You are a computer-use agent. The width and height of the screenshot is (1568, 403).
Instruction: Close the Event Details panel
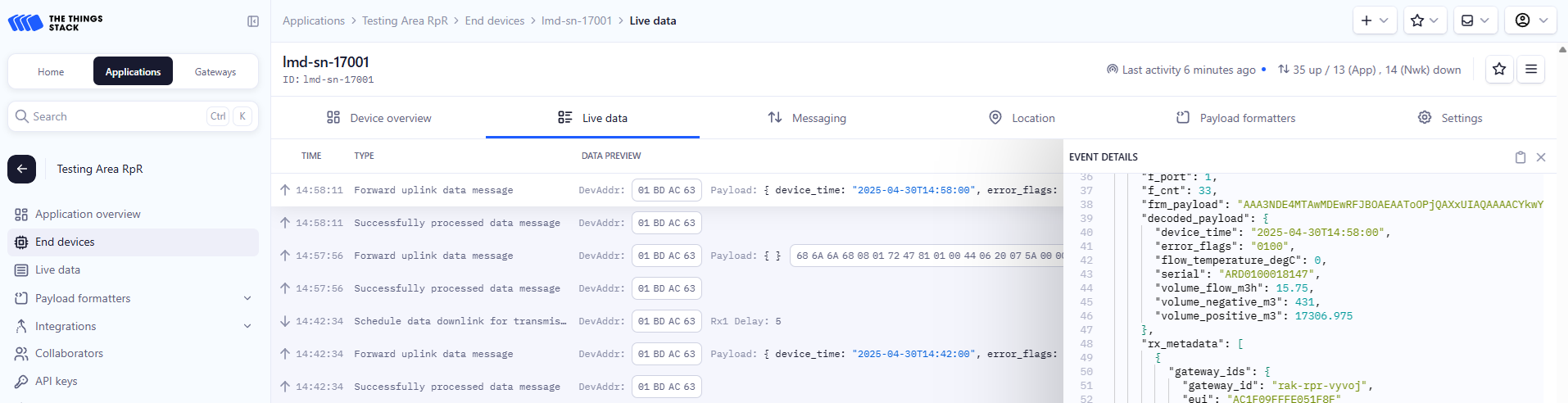(1541, 157)
